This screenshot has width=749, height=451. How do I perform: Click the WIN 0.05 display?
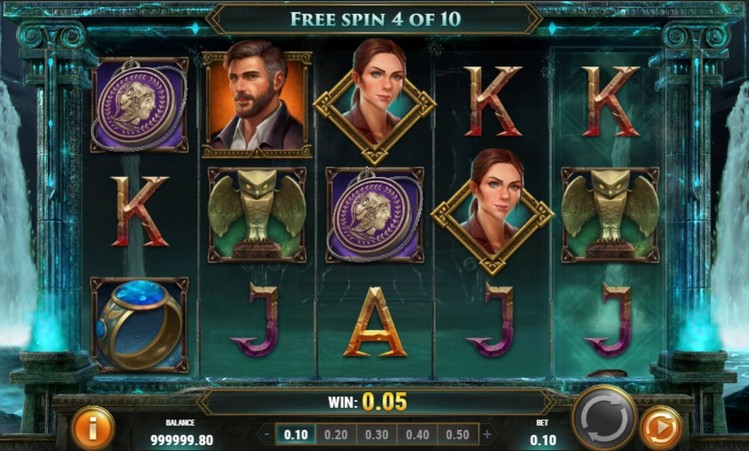367,402
